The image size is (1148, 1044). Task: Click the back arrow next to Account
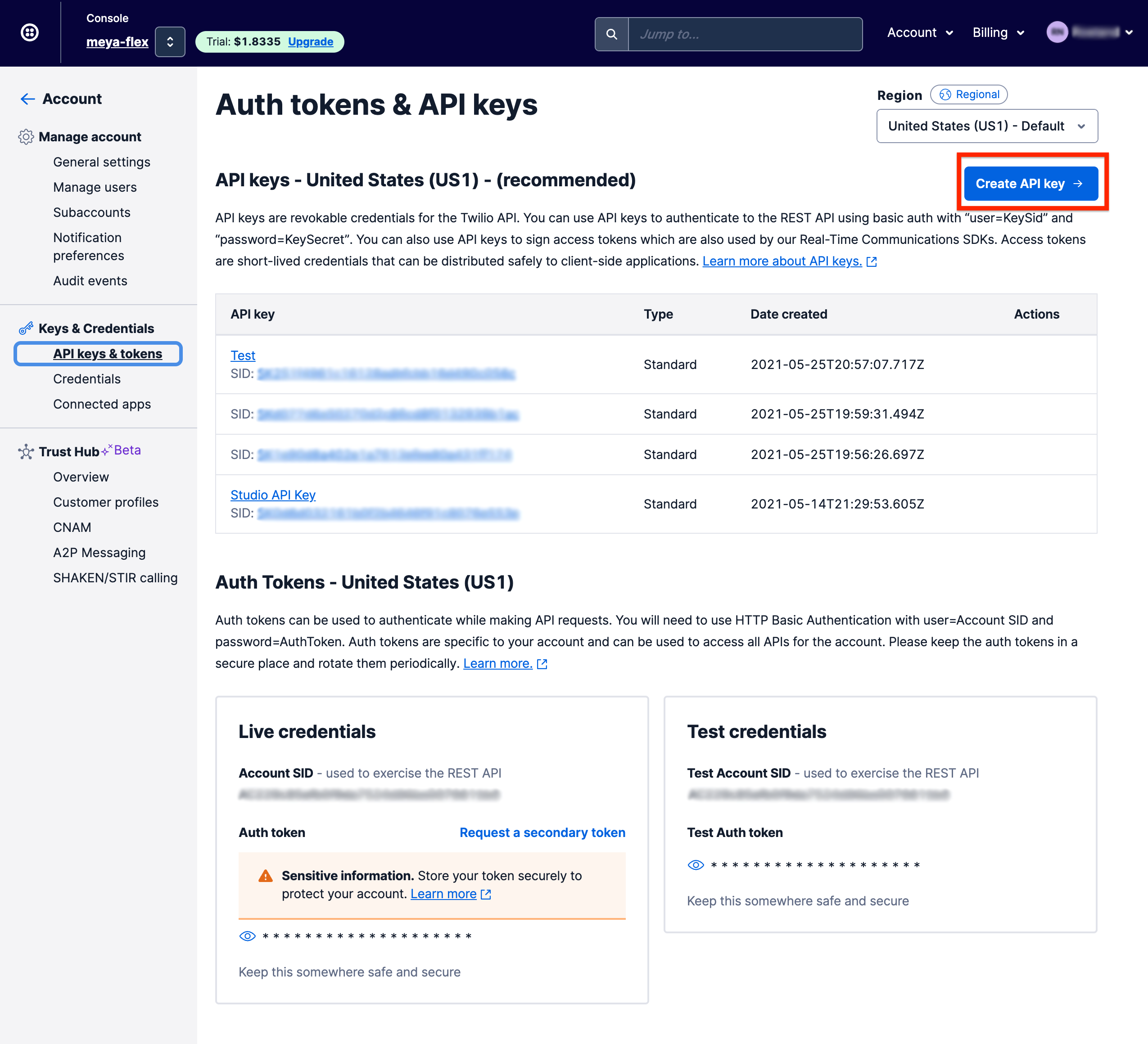[27, 99]
